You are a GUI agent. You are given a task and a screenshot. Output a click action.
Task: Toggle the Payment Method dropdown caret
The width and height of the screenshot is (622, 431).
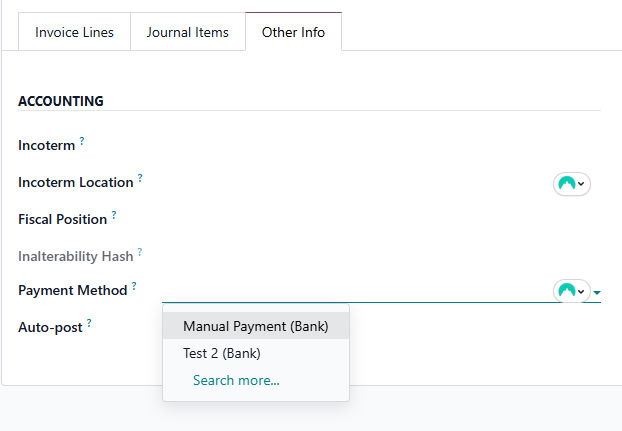[x=597, y=293]
